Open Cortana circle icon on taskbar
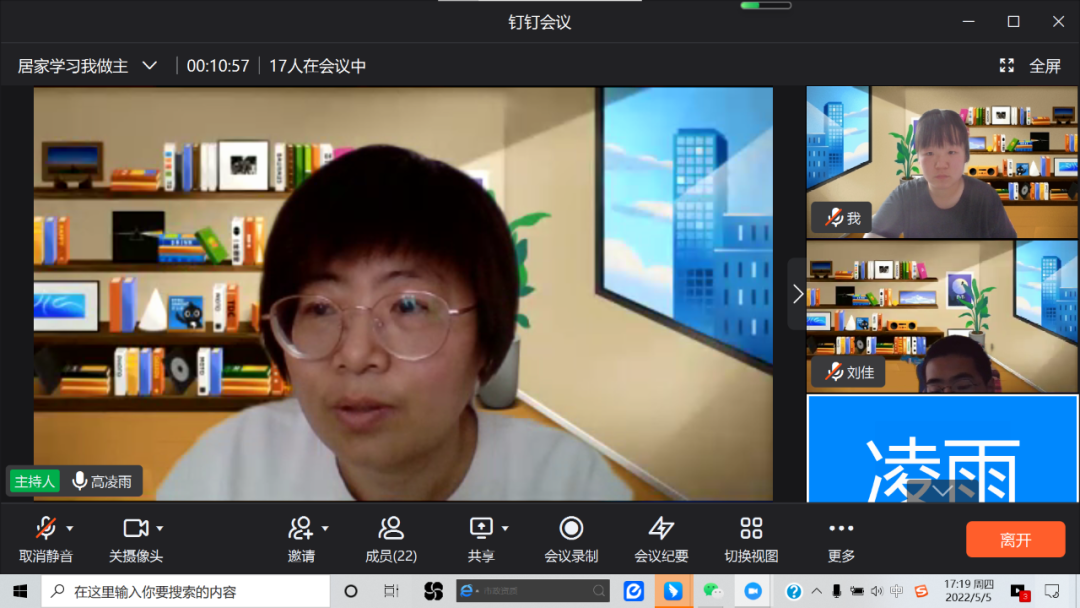Image resolution: width=1080 pixels, height=608 pixels. (351, 591)
